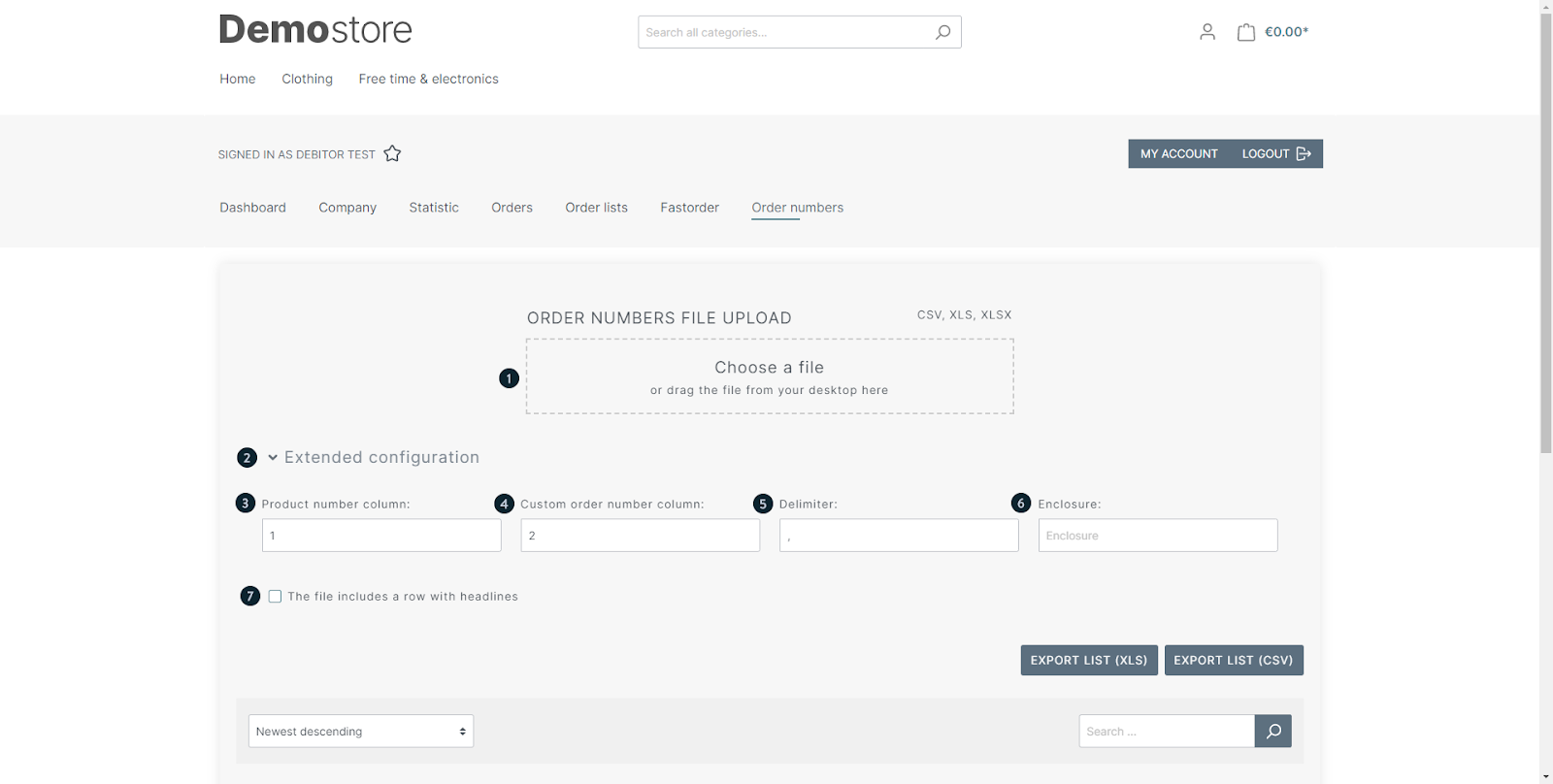The height and width of the screenshot is (784, 1553).
Task: Open the Clothing category
Action: pos(307,79)
